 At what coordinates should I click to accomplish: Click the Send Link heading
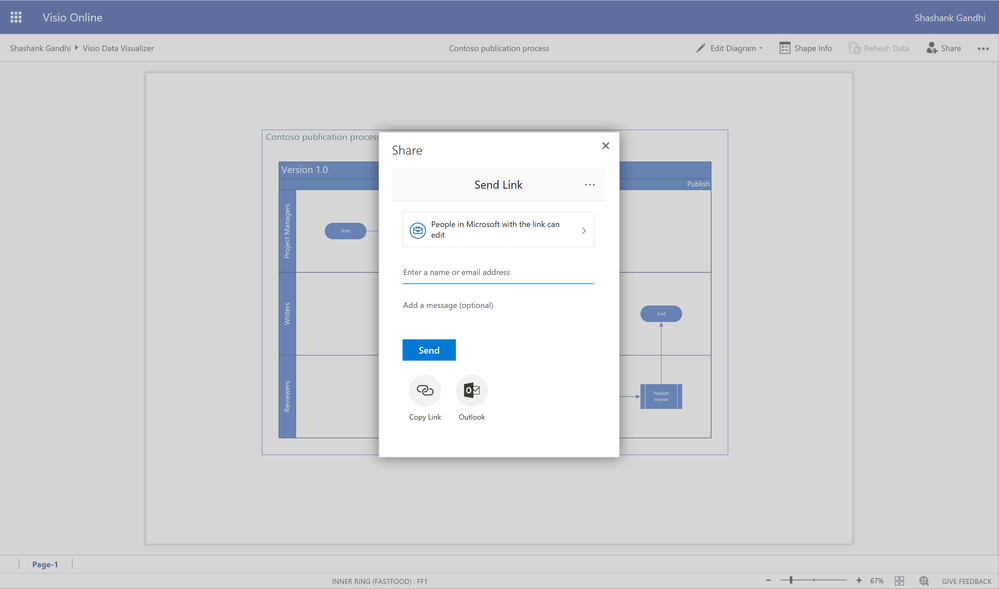coord(498,185)
